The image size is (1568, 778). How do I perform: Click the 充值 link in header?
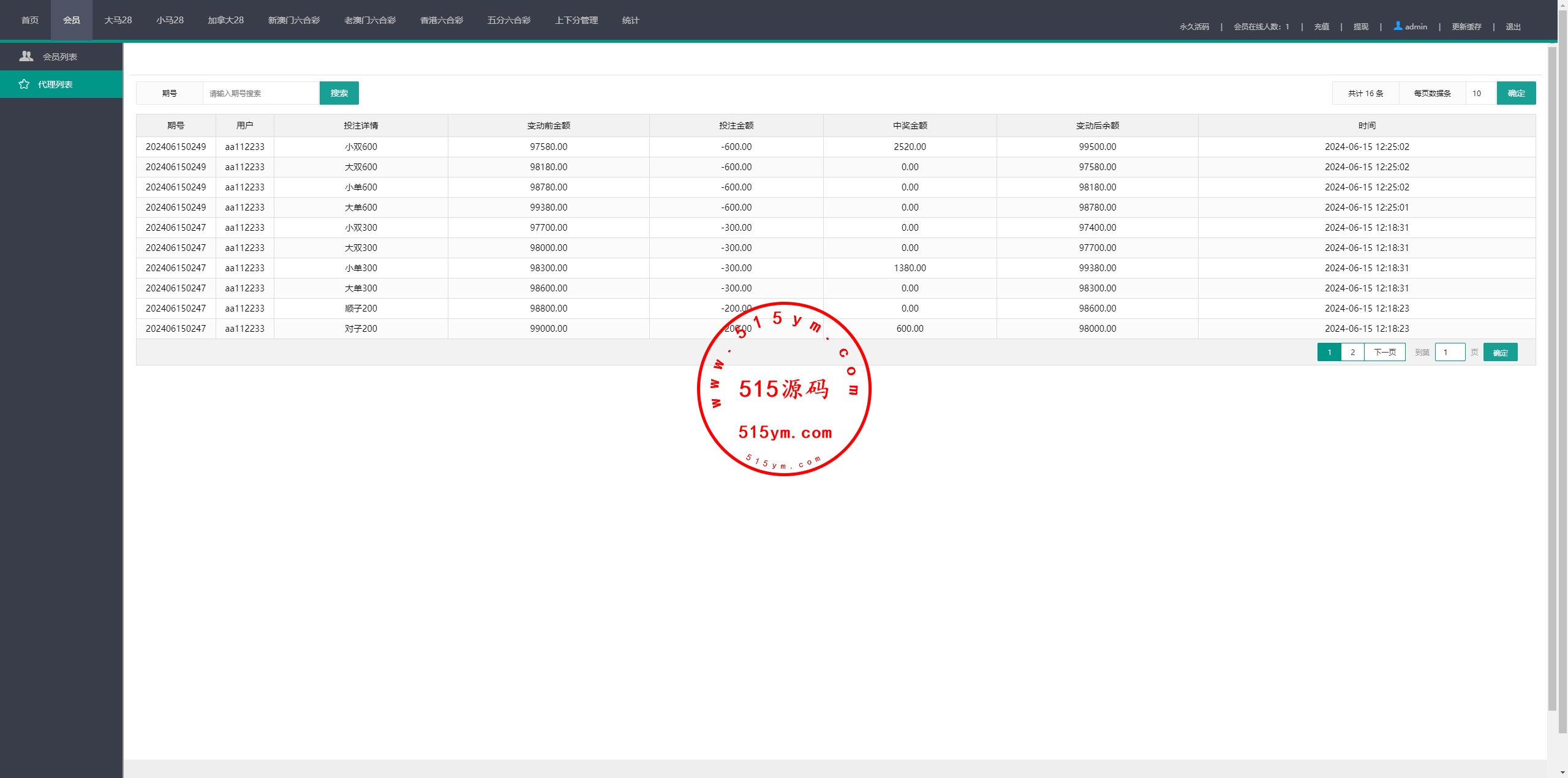pos(1321,27)
